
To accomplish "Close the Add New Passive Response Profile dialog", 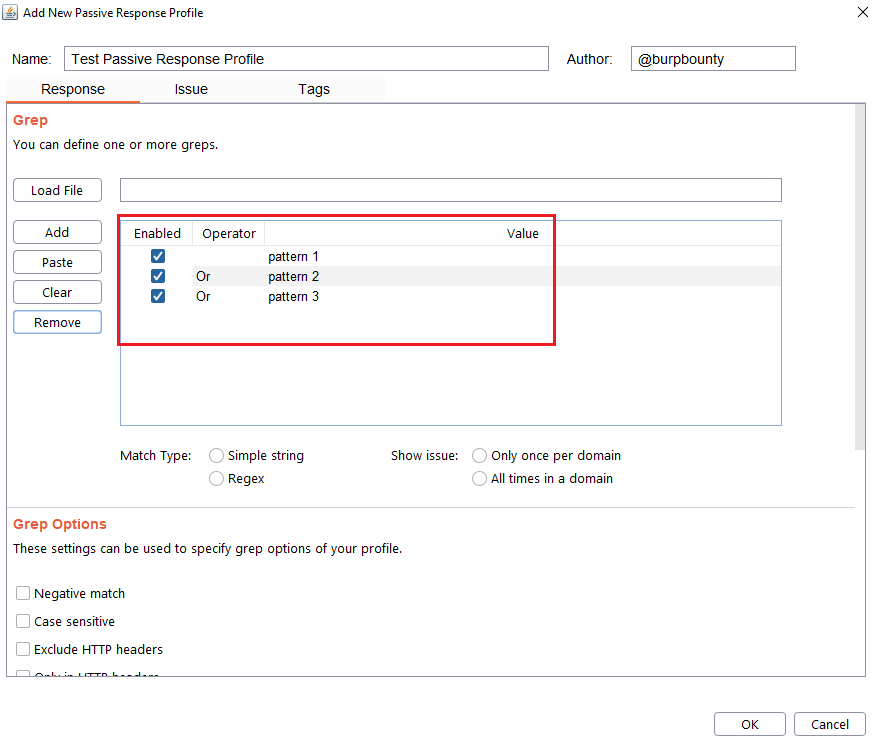I will (x=862, y=13).
